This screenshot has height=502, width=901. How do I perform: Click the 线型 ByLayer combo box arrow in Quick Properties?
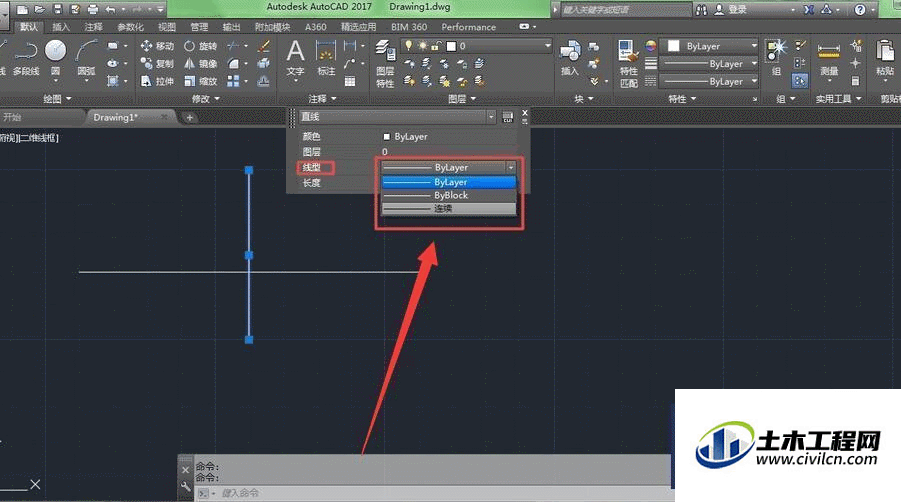[510, 167]
